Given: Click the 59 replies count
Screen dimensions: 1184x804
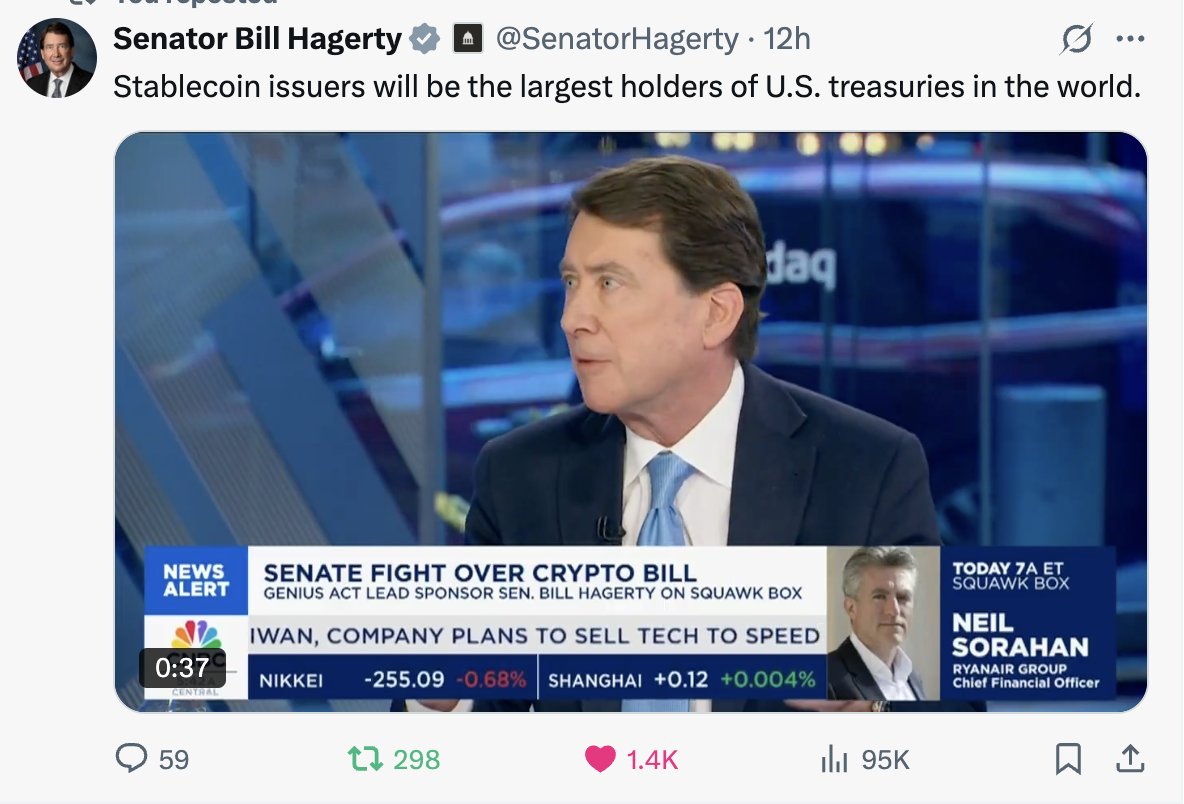Looking at the screenshot, I should pyautogui.click(x=174, y=759).
